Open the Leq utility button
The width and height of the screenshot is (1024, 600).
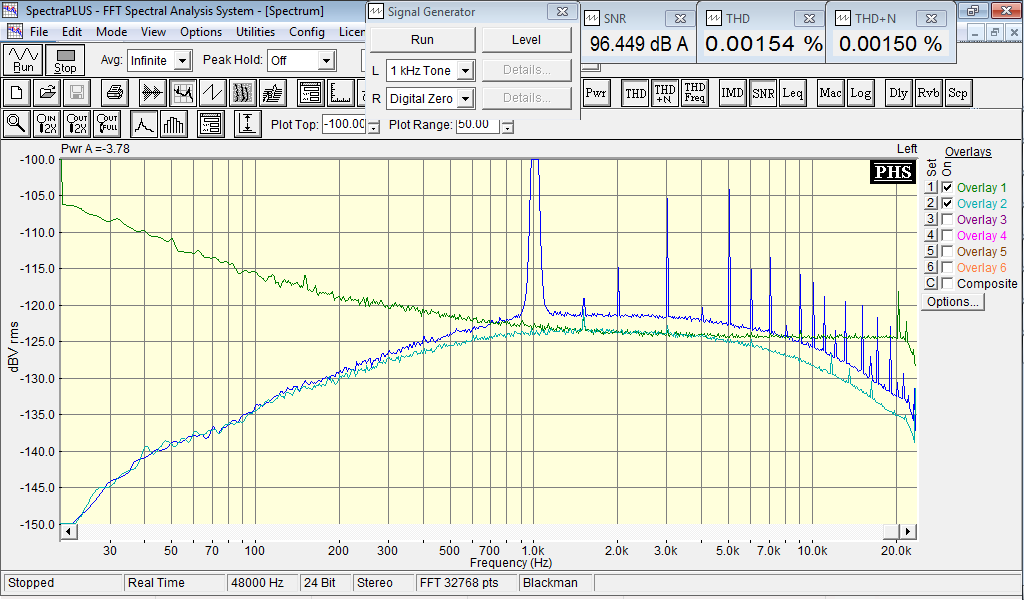point(792,93)
